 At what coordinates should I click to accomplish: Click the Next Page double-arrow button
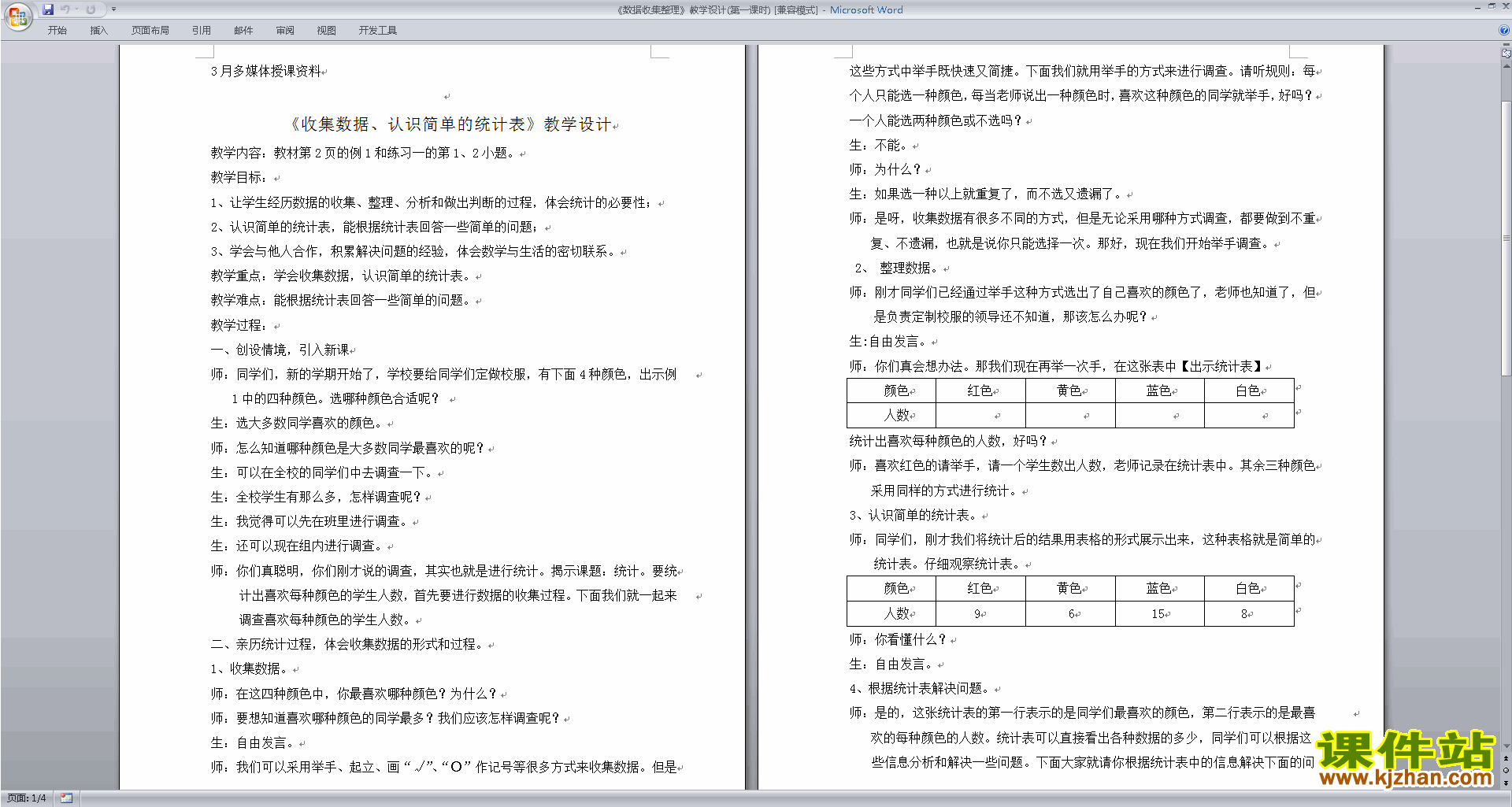1506,783
